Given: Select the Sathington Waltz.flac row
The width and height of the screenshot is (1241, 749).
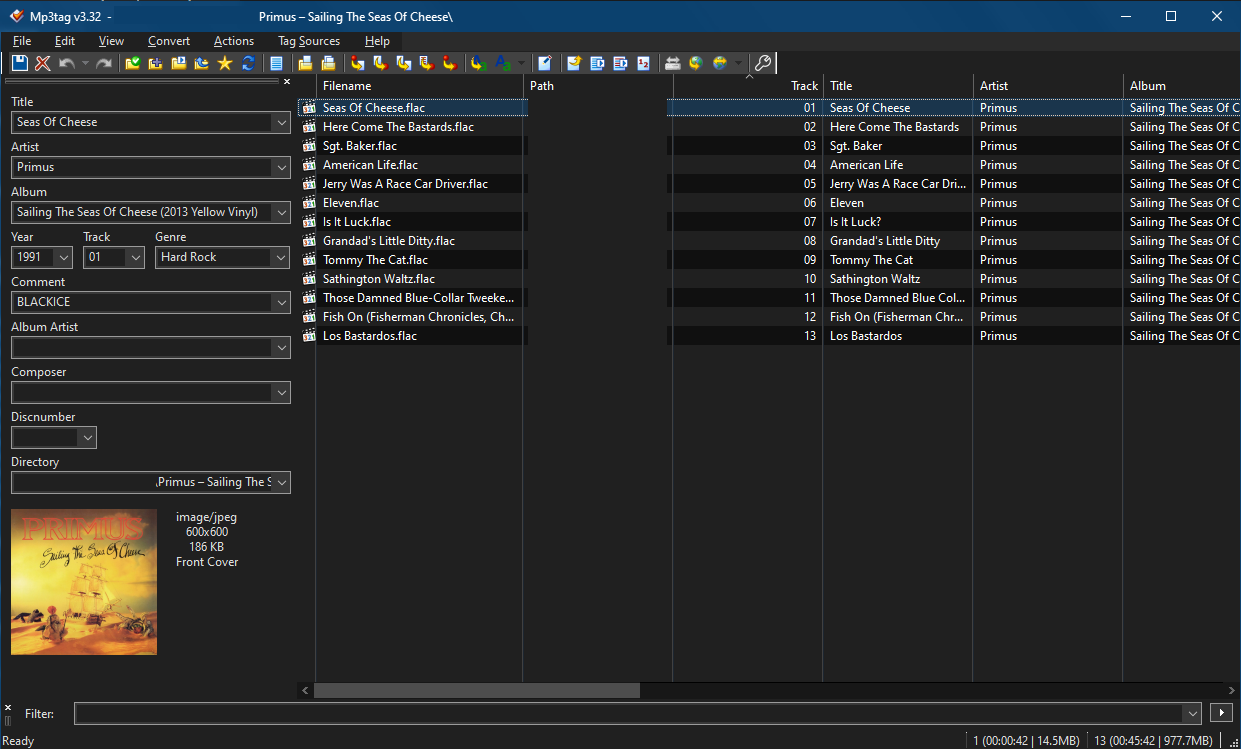Looking at the screenshot, I should click(x=379, y=279).
